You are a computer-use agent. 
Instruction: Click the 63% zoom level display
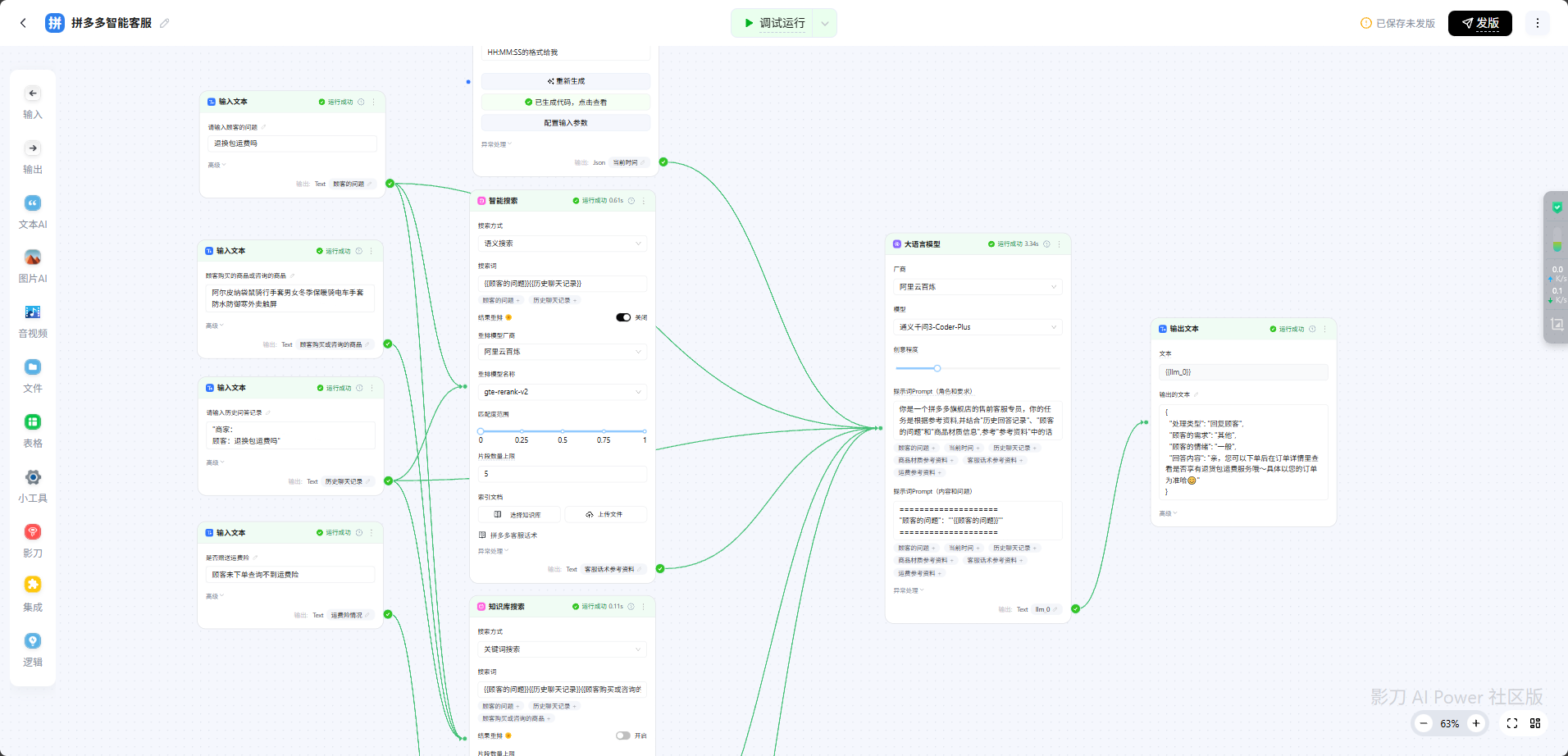pyautogui.click(x=1450, y=724)
